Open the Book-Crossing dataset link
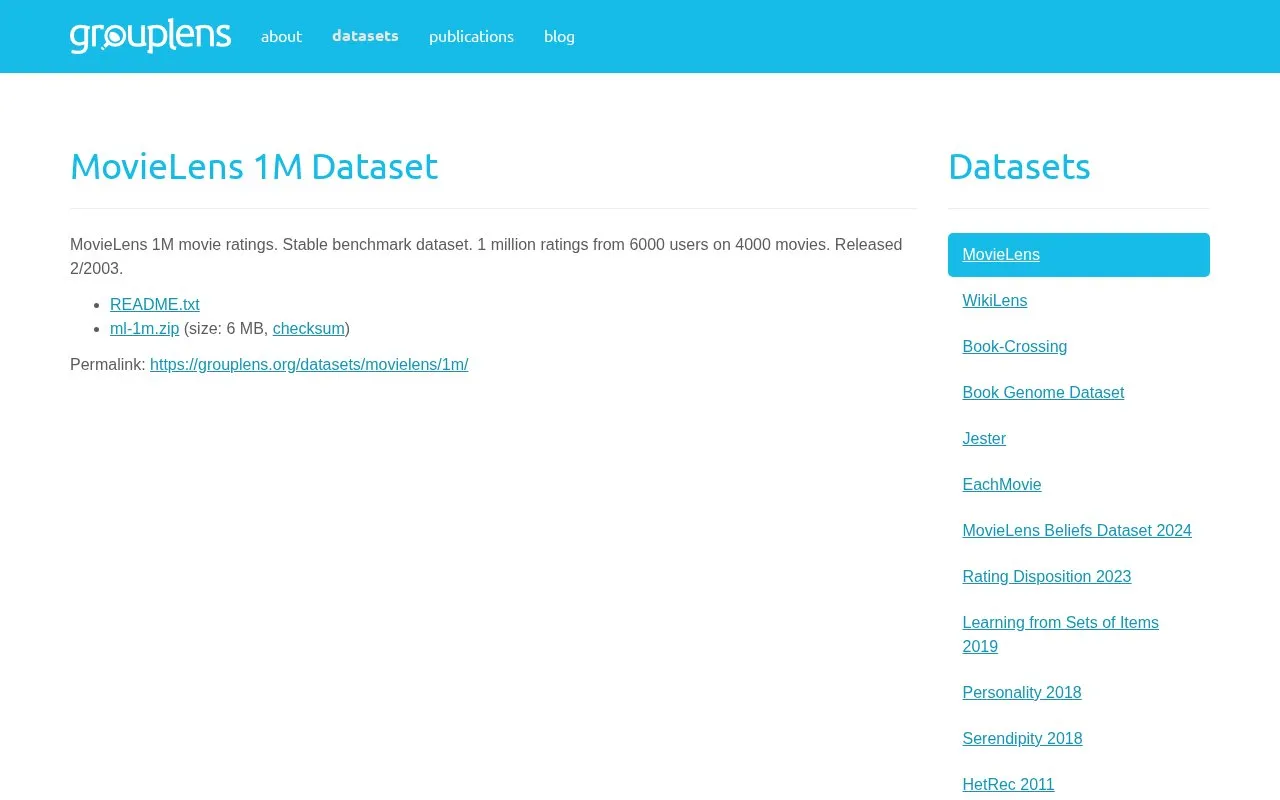Viewport: 1280px width, 800px height. tap(1015, 347)
